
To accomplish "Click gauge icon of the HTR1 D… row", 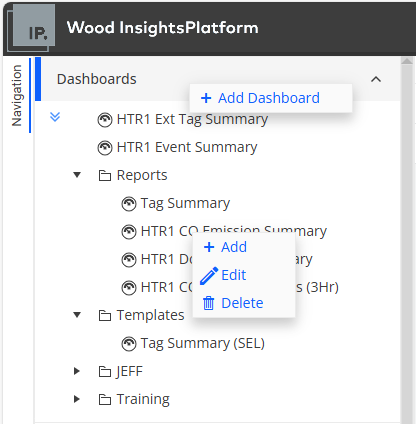I will pyautogui.click(x=129, y=260).
